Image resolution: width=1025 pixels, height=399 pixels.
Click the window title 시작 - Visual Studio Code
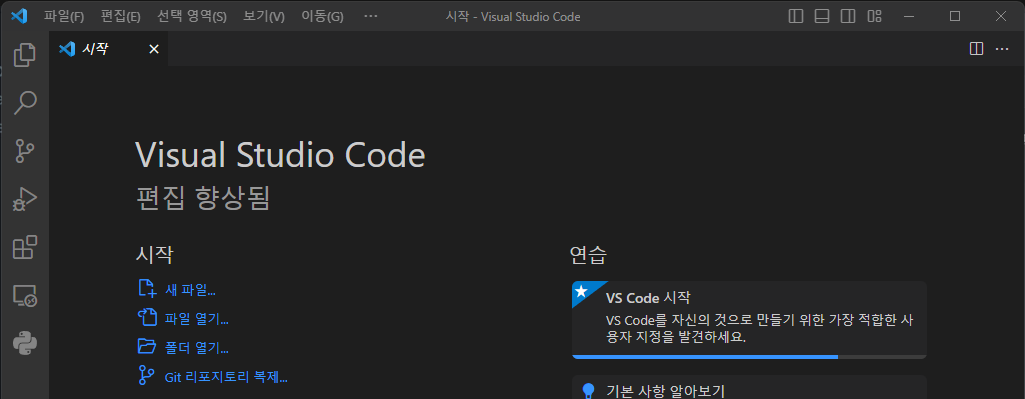512,16
